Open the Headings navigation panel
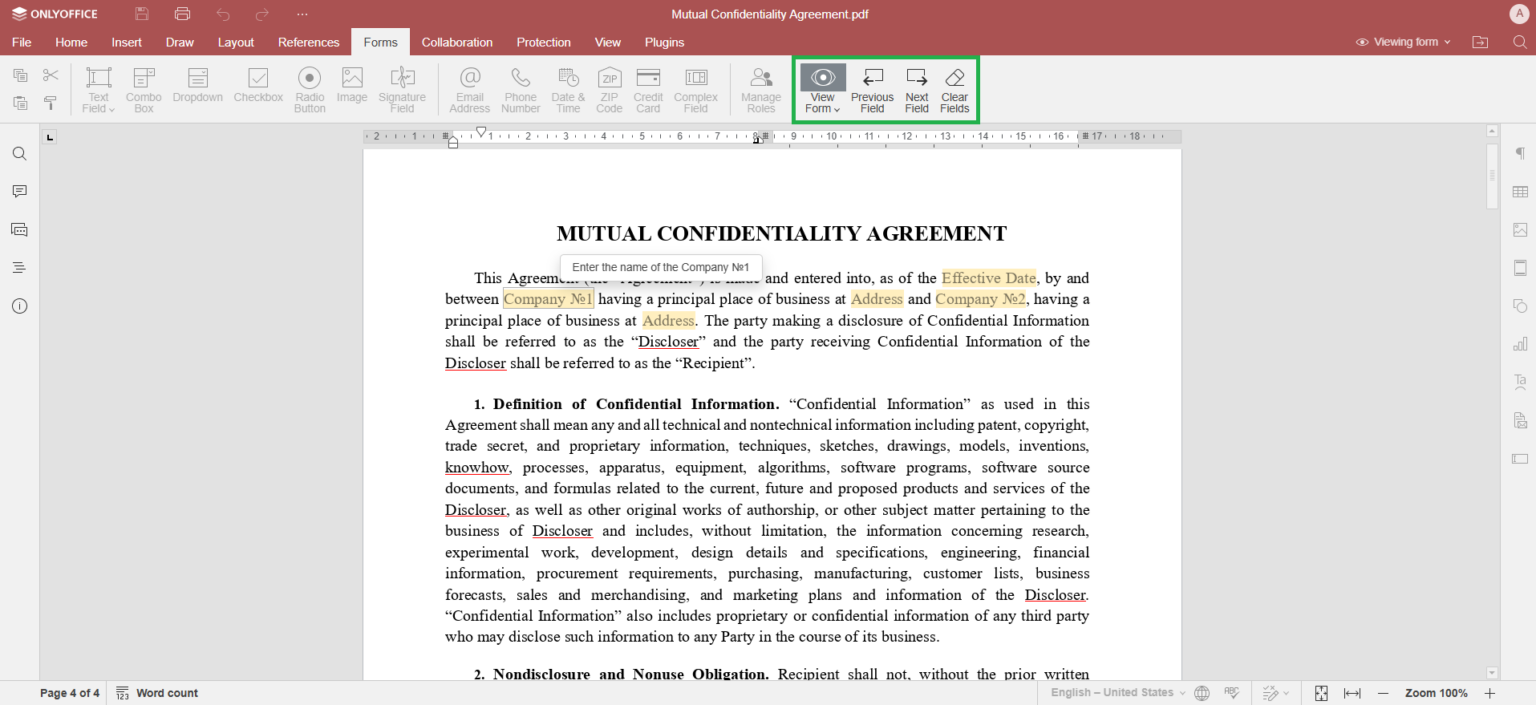 click(x=19, y=267)
